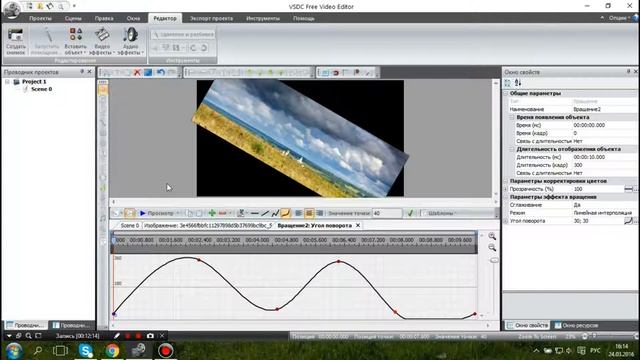Select the diagonal line interpolation icon
640x360 pixels.
tap(265, 213)
